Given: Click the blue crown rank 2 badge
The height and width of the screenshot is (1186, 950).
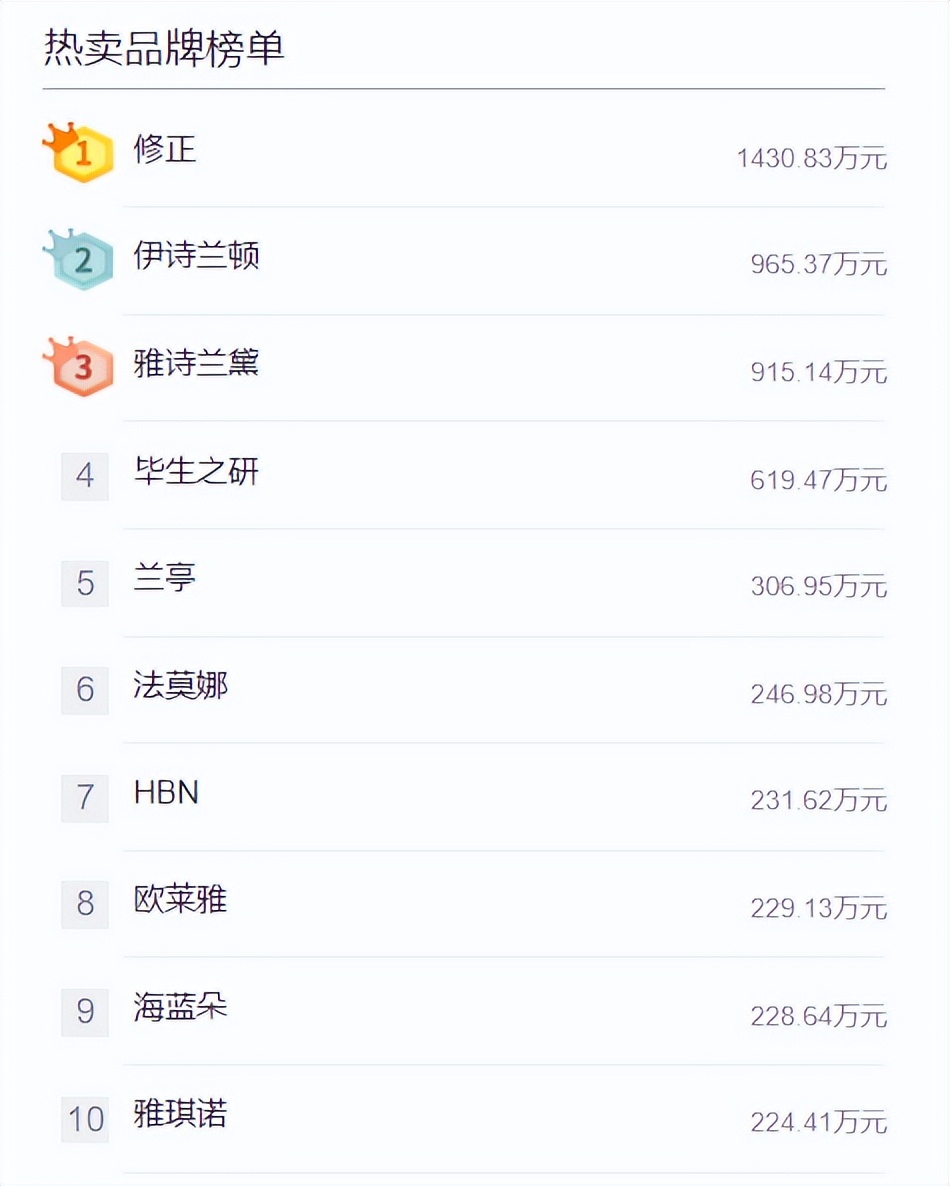Looking at the screenshot, I should point(80,260).
